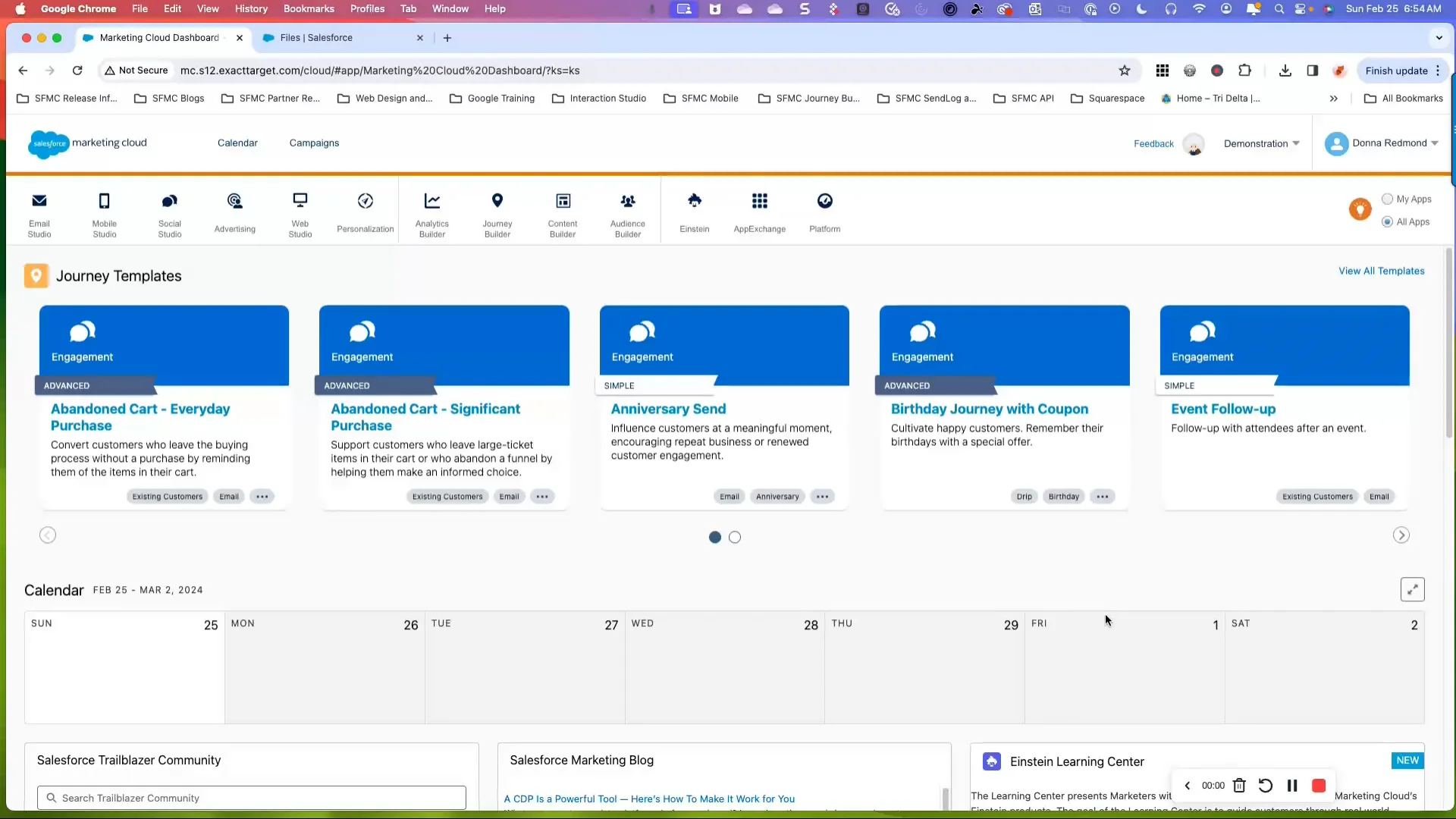The image size is (1456, 819).
Task: Open Analytics Builder
Action: pos(432,214)
